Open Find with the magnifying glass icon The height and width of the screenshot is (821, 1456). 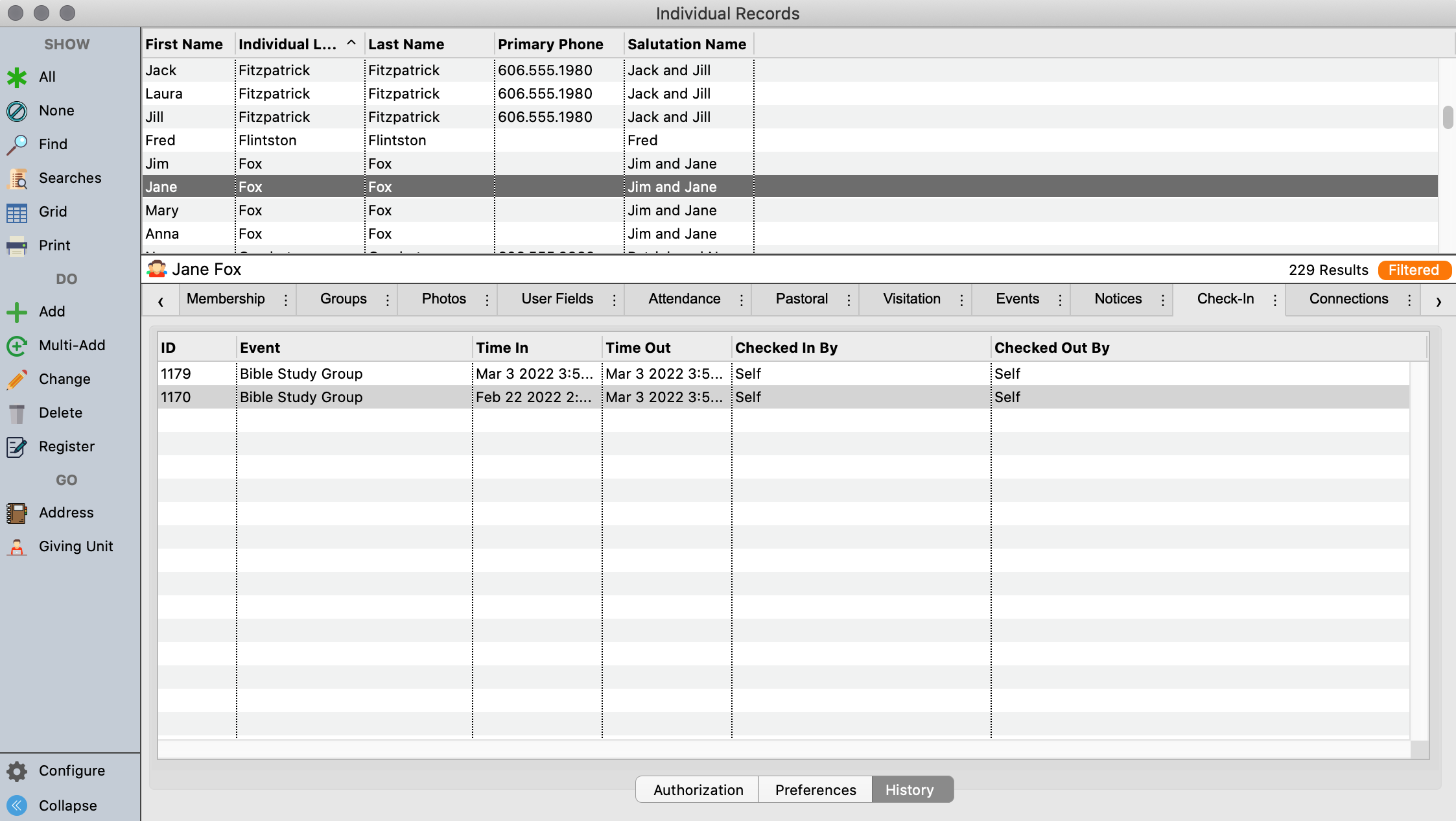click(x=17, y=145)
